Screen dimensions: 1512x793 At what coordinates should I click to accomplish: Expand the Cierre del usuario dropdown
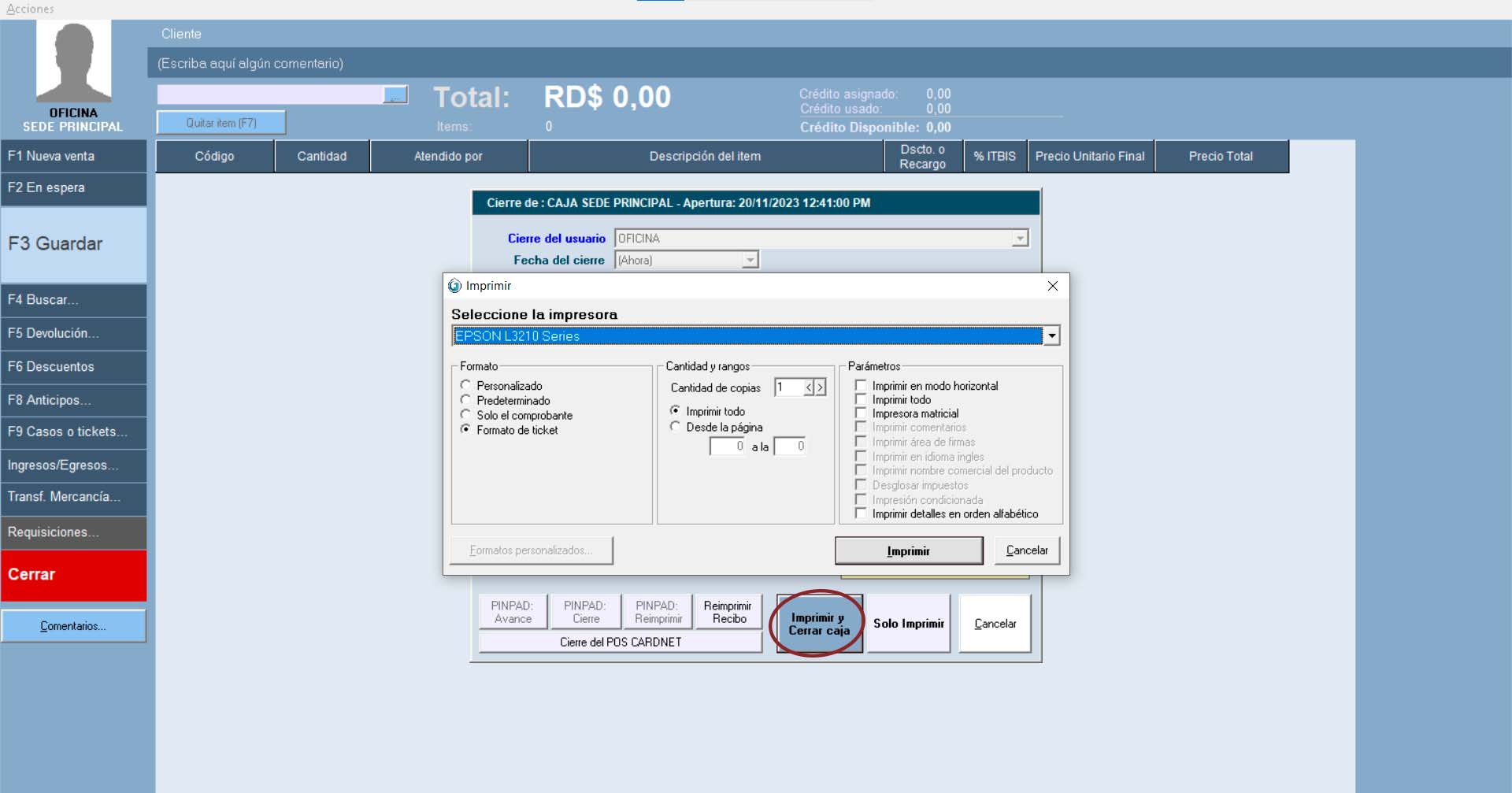pyautogui.click(x=1020, y=239)
